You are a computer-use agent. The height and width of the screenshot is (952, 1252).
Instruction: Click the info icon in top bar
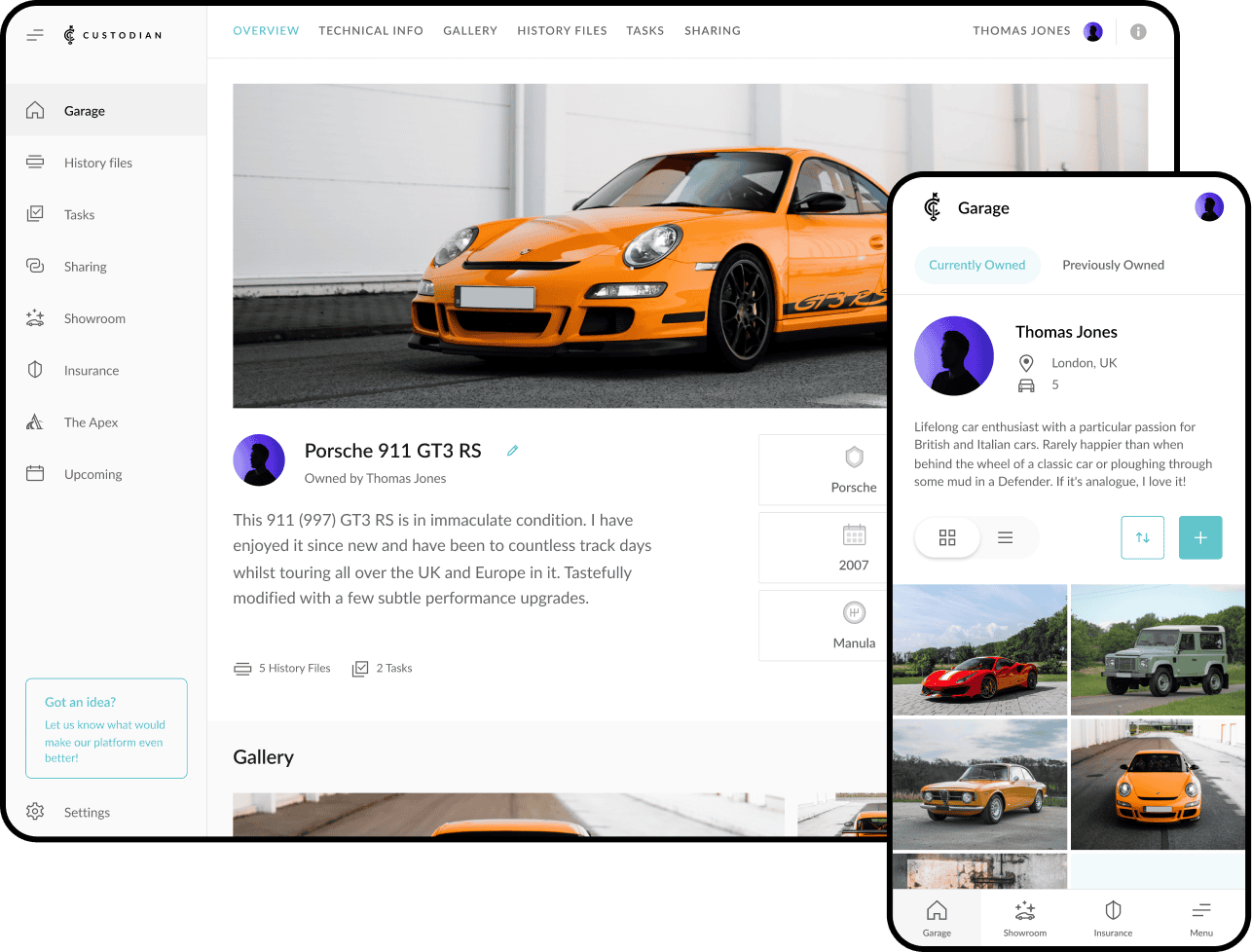(1138, 31)
